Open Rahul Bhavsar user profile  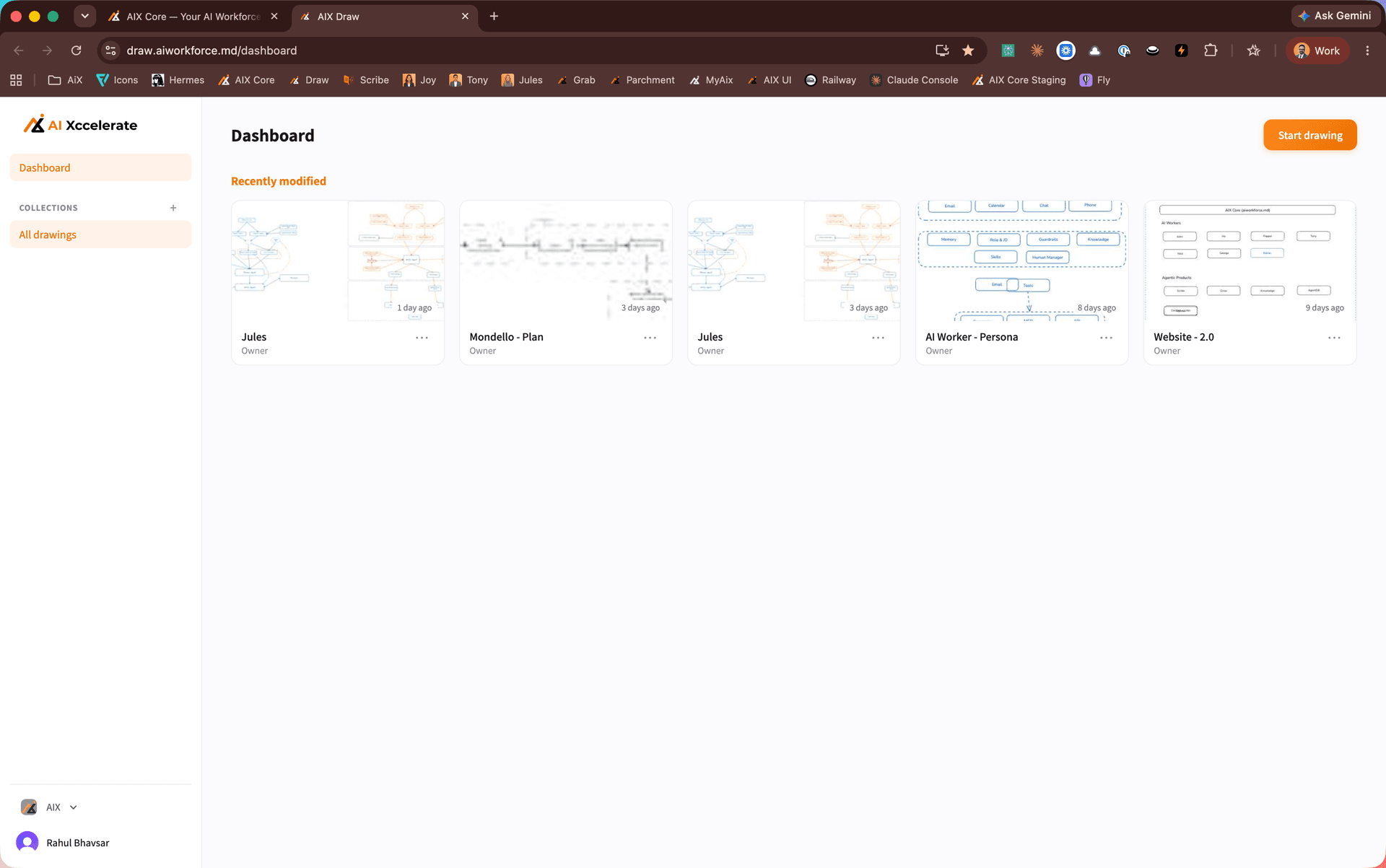coord(64,843)
